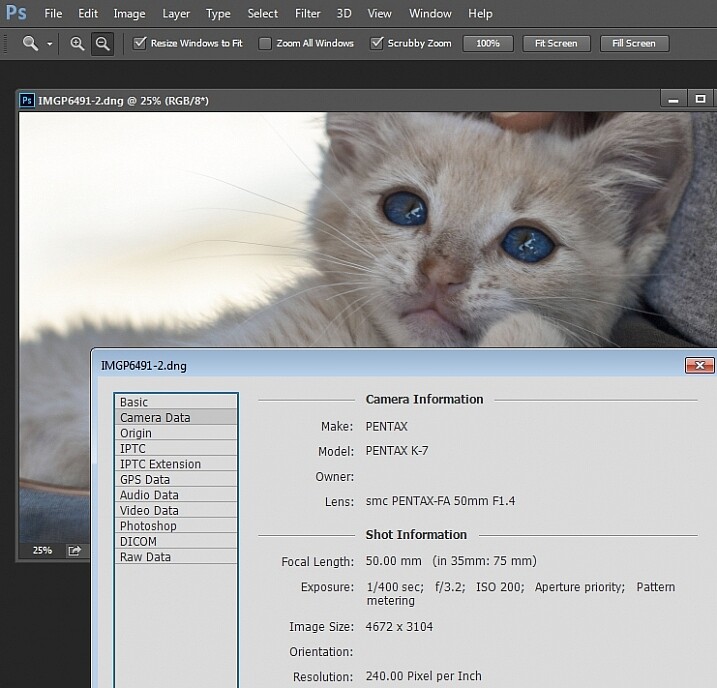This screenshot has height=688, width=717.
Task: Select the Audio Data tab
Action: tap(176, 495)
